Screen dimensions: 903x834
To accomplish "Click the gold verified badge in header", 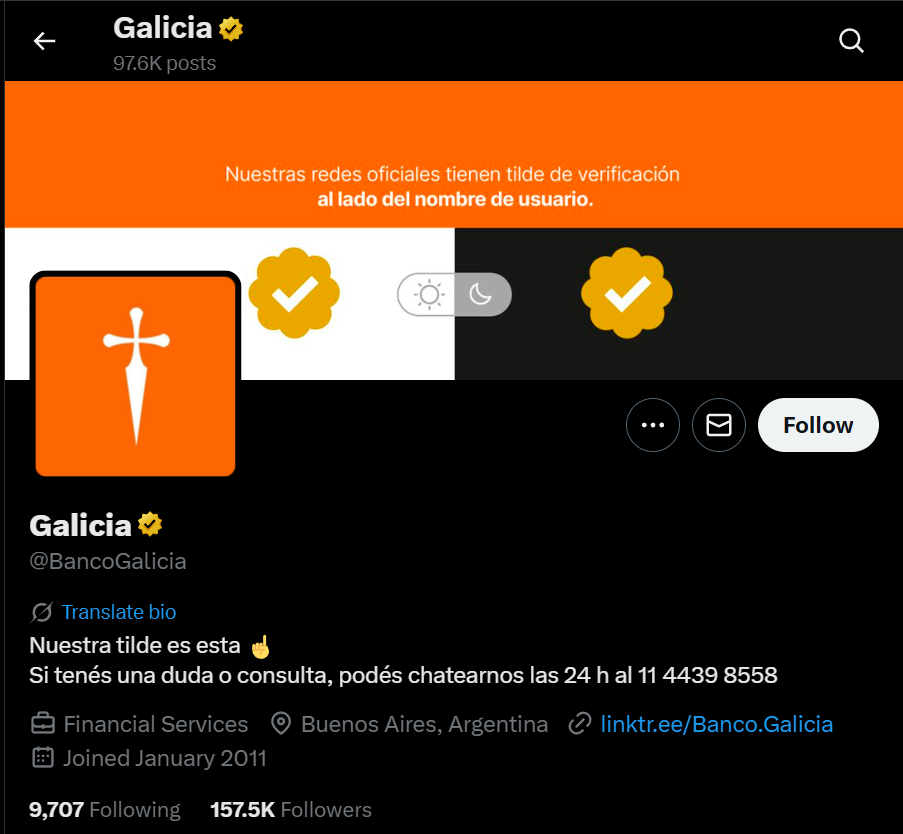I will click(231, 29).
